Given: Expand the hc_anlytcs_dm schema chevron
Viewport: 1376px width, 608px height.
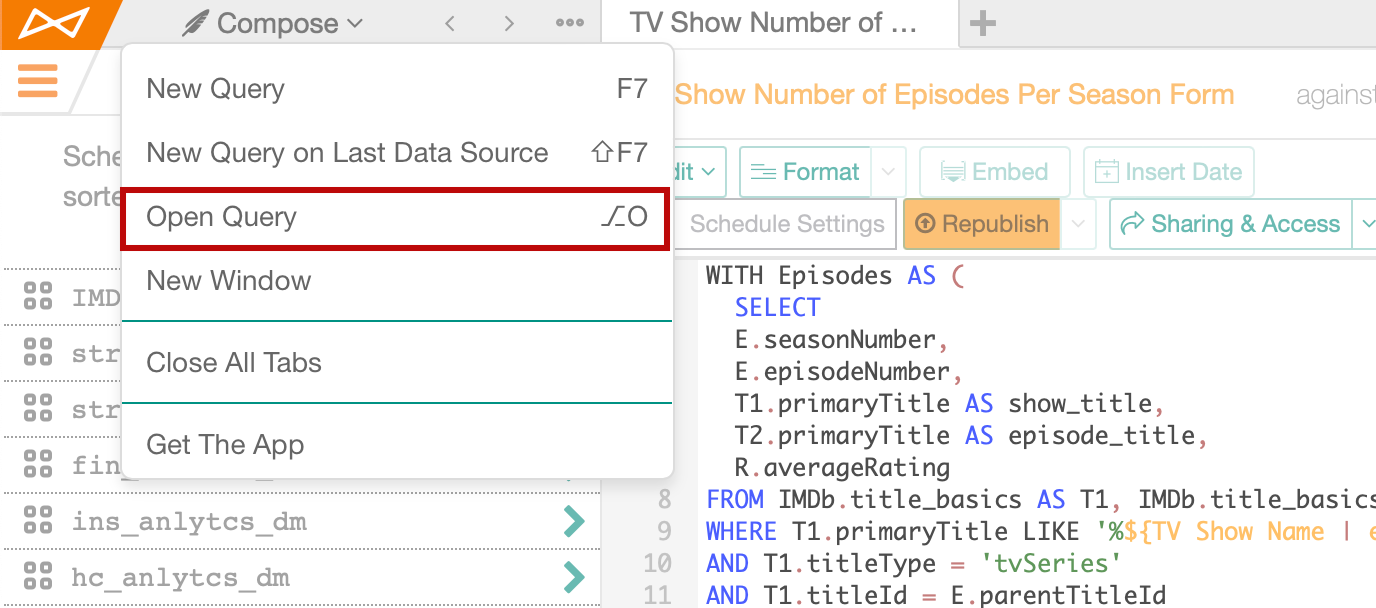Looking at the screenshot, I should 573,576.
